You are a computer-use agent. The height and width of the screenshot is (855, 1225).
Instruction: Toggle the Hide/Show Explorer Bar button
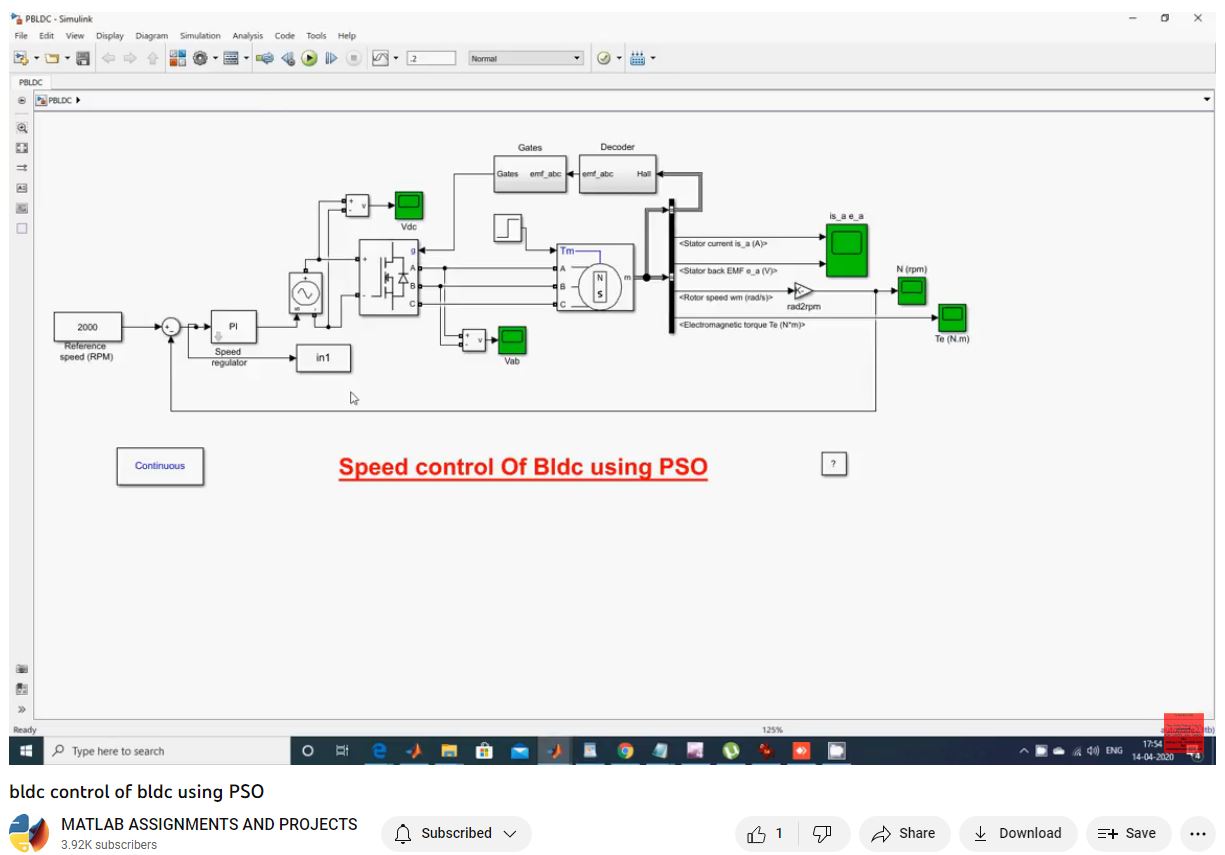[x=22, y=101]
